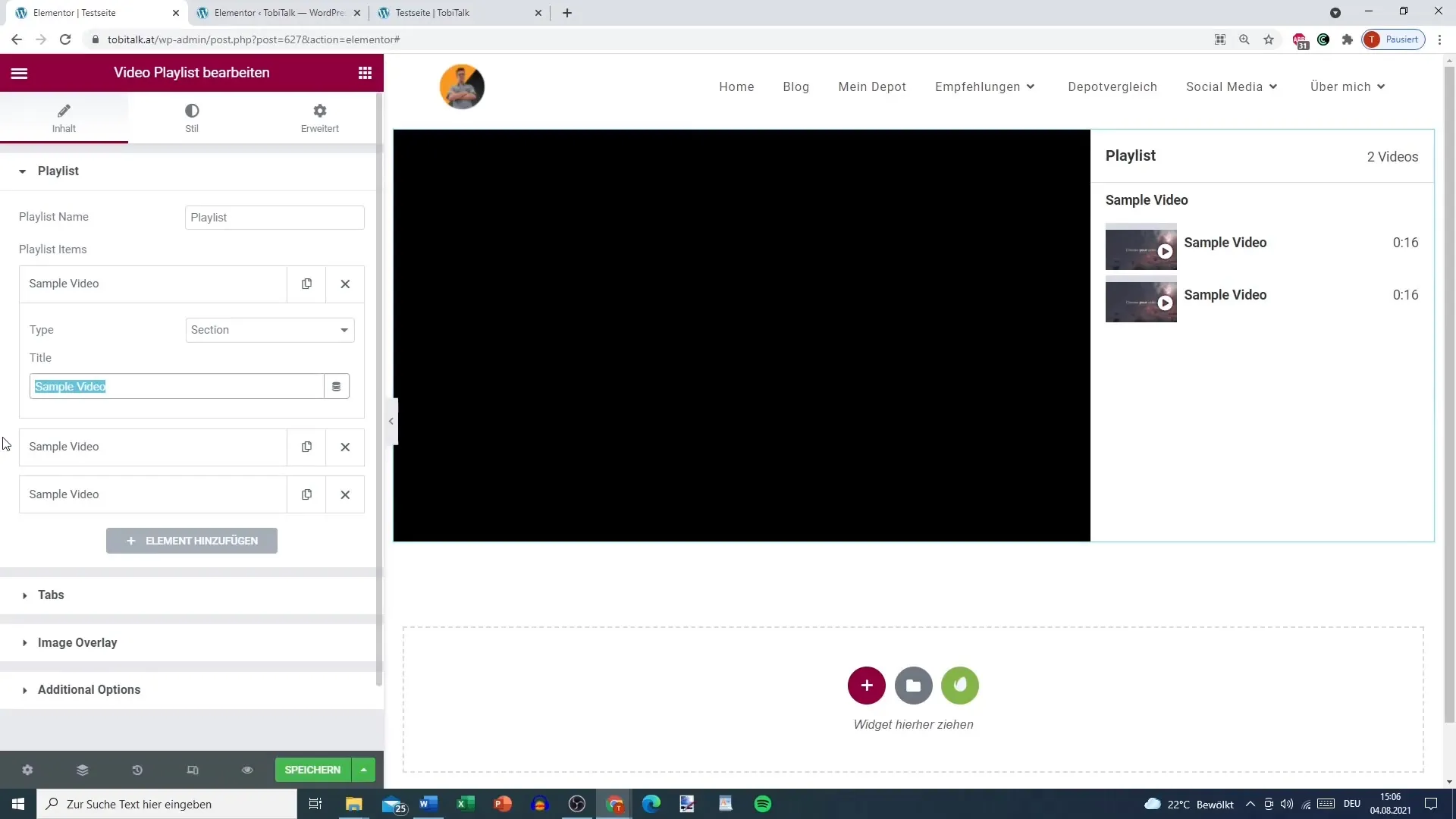Click the duplicate icon for first Sample Video
Image resolution: width=1456 pixels, height=819 pixels.
[306, 284]
